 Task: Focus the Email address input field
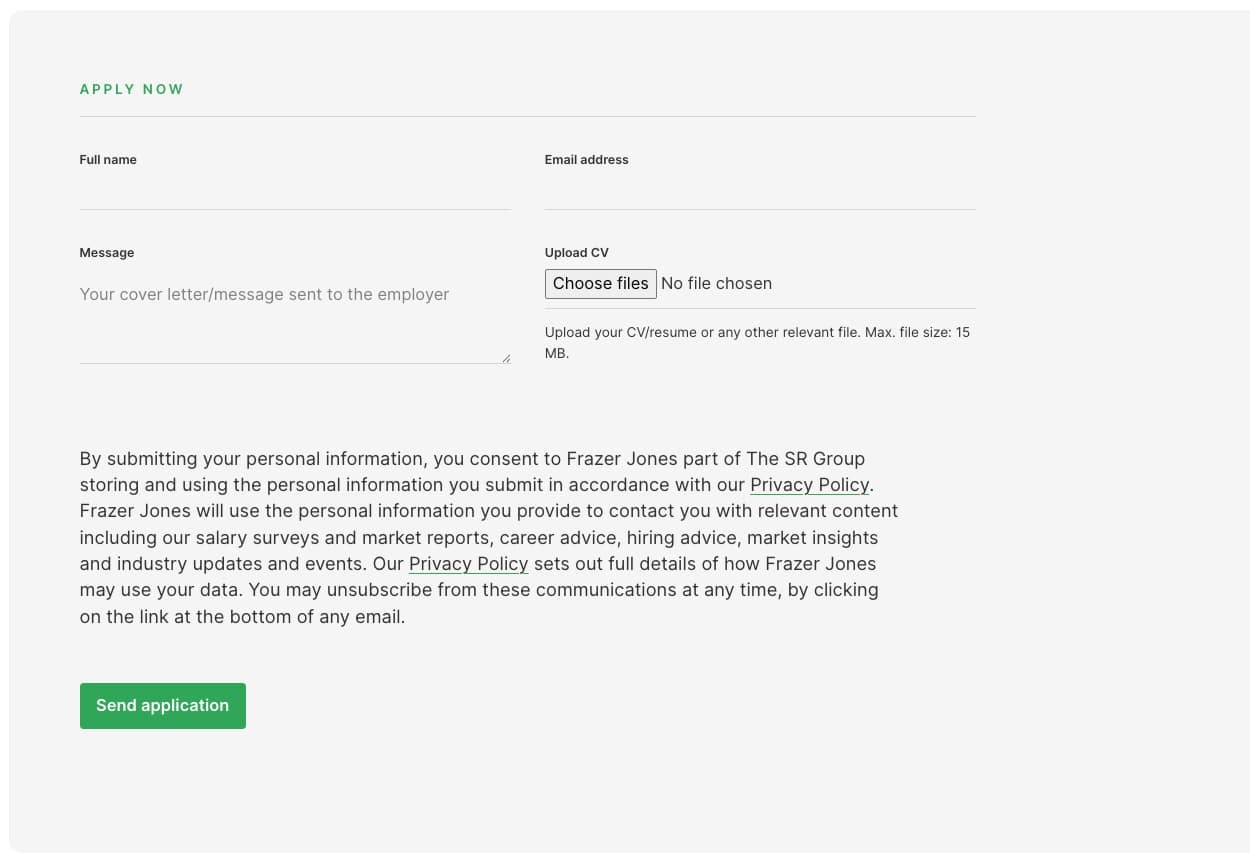(759, 192)
